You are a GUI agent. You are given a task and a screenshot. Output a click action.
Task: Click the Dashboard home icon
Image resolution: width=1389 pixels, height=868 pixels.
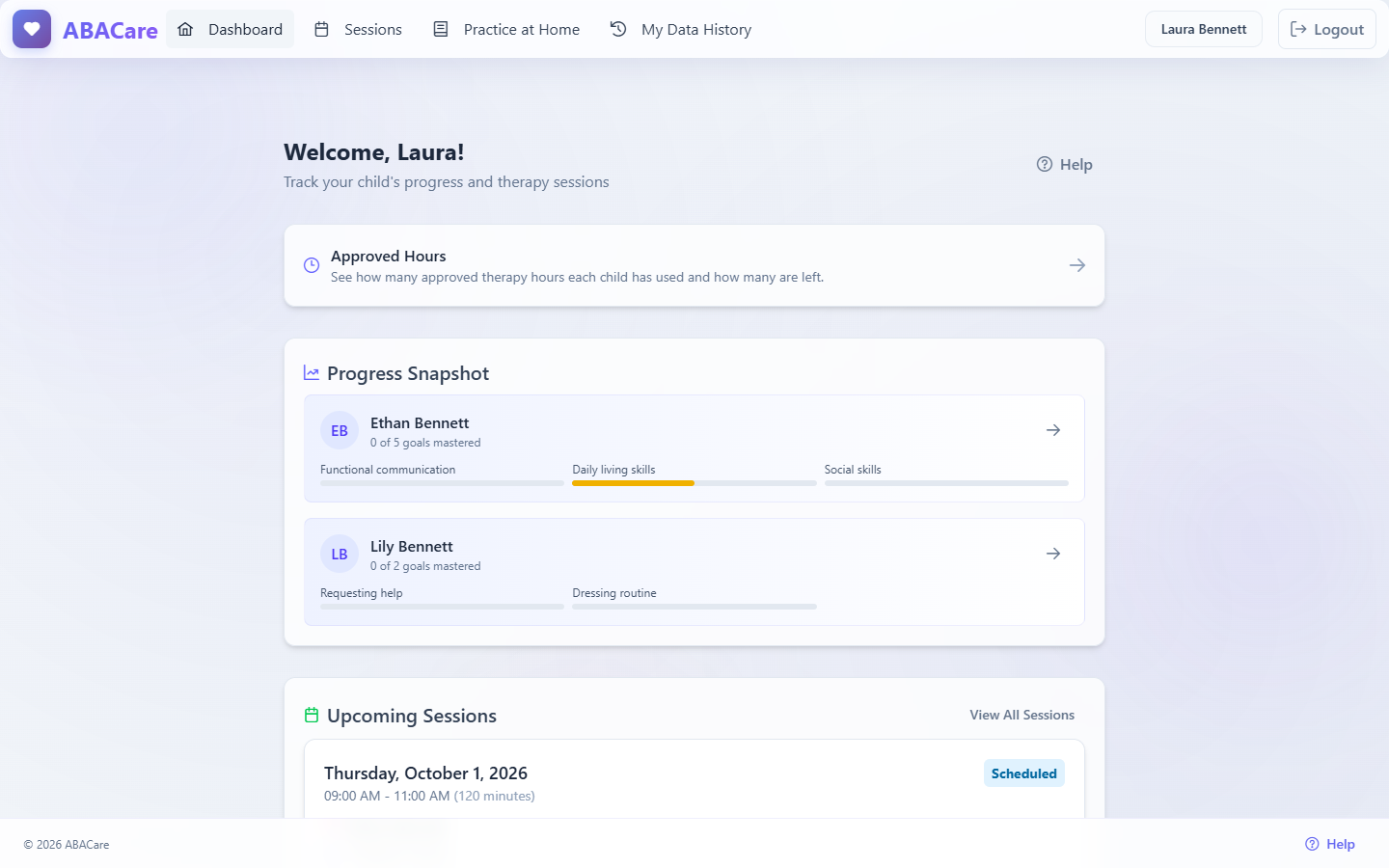click(185, 29)
